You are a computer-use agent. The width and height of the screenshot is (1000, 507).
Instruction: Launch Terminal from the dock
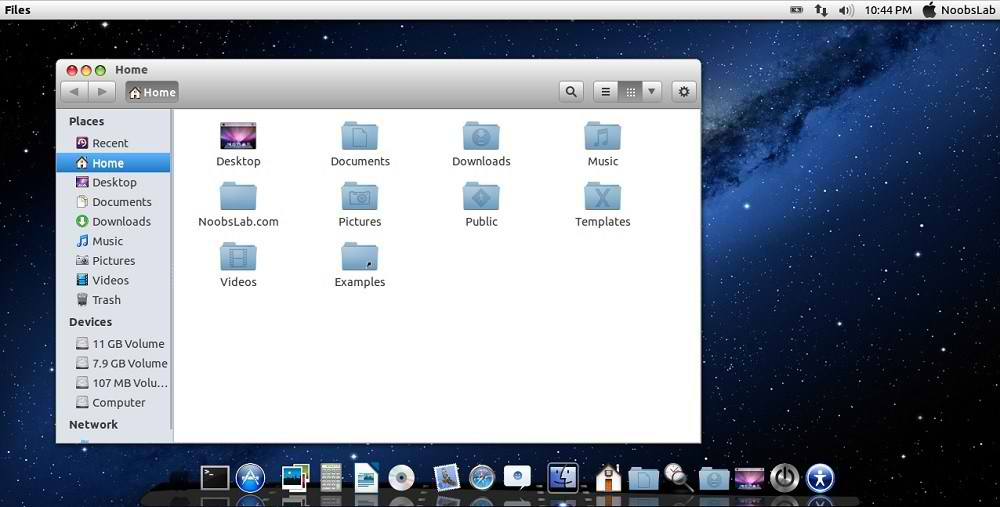point(215,478)
